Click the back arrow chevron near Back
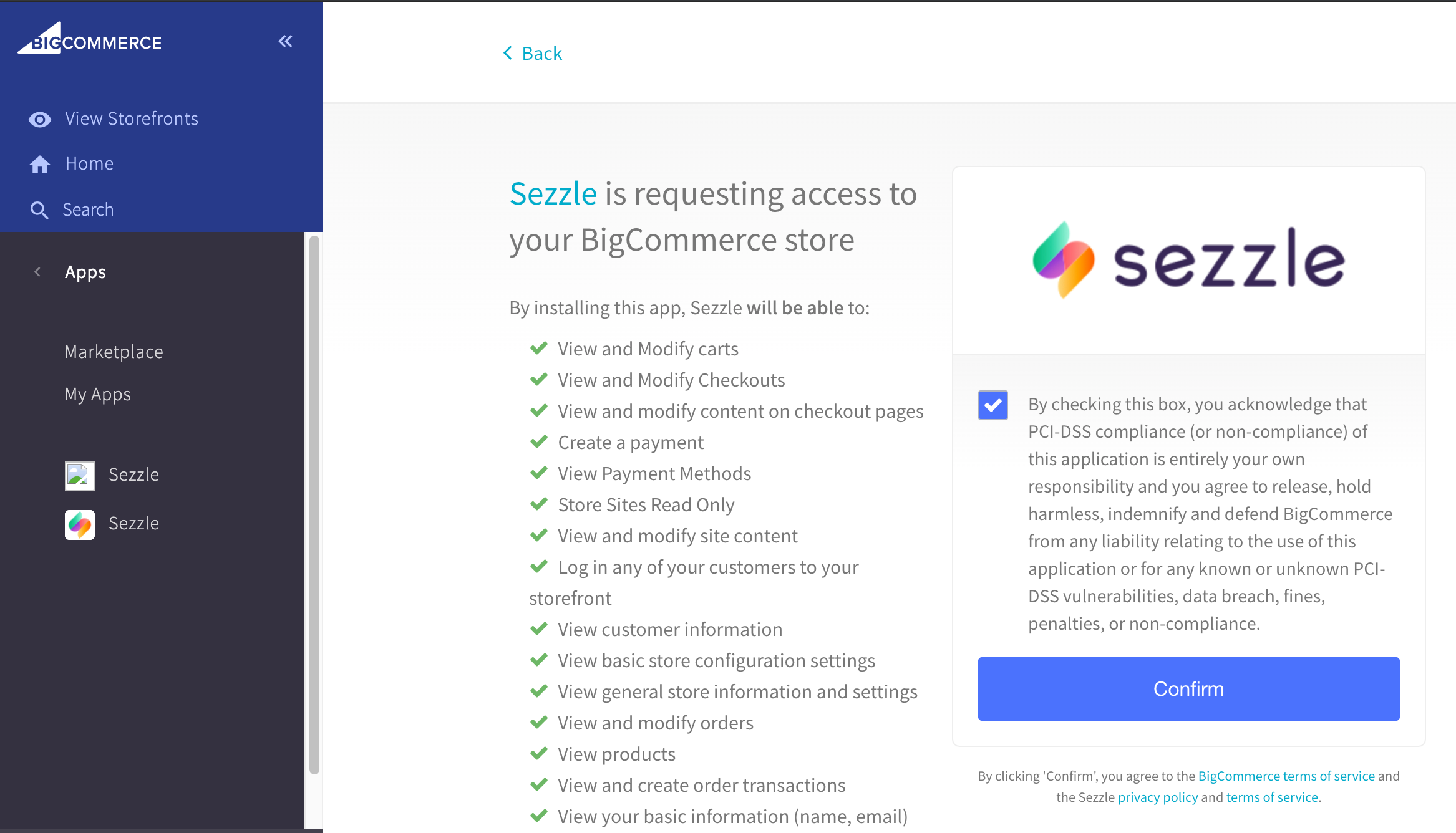1456x833 pixels. pos(507,54)
